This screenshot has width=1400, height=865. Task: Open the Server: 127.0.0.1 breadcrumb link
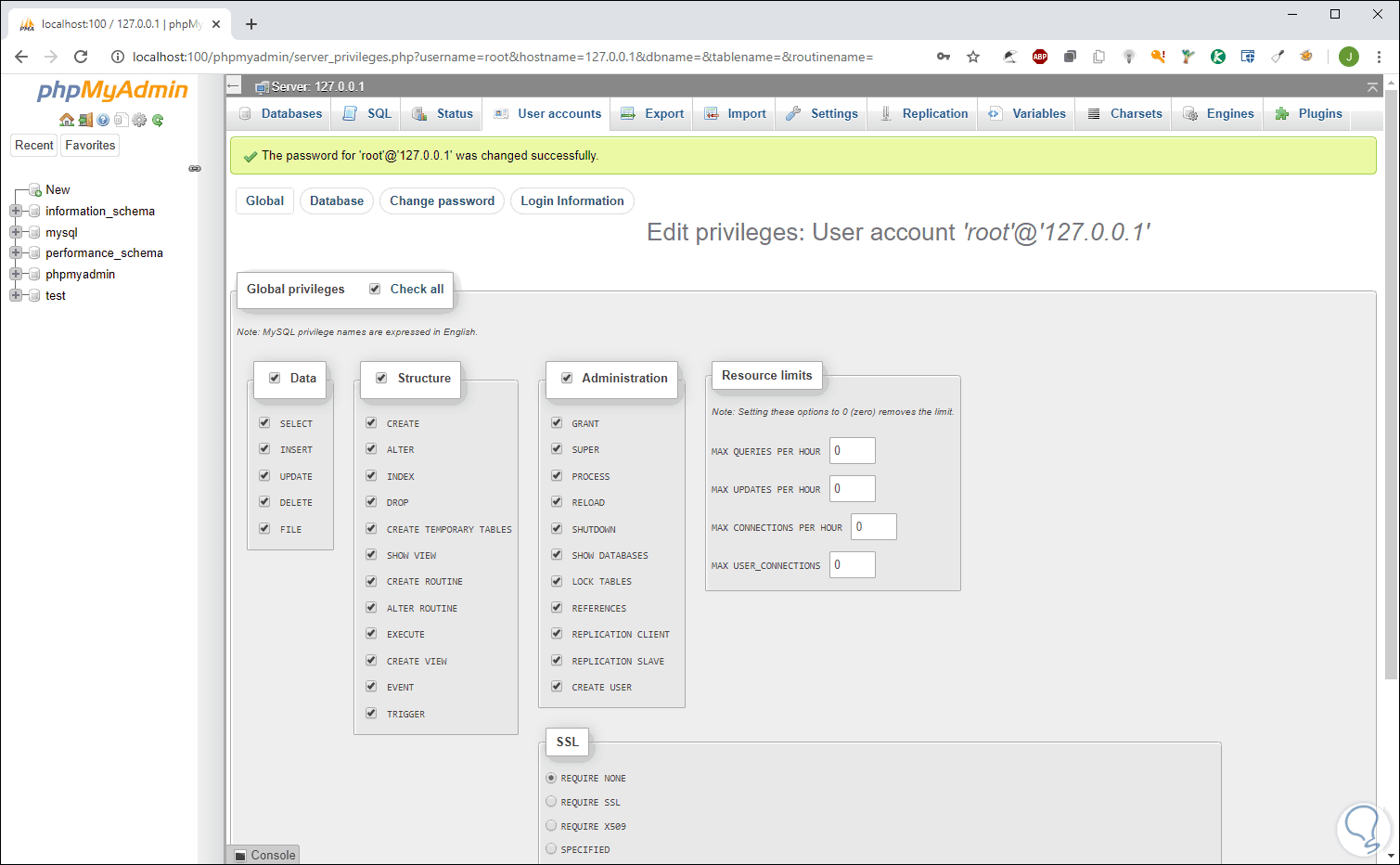pos(317,86)
